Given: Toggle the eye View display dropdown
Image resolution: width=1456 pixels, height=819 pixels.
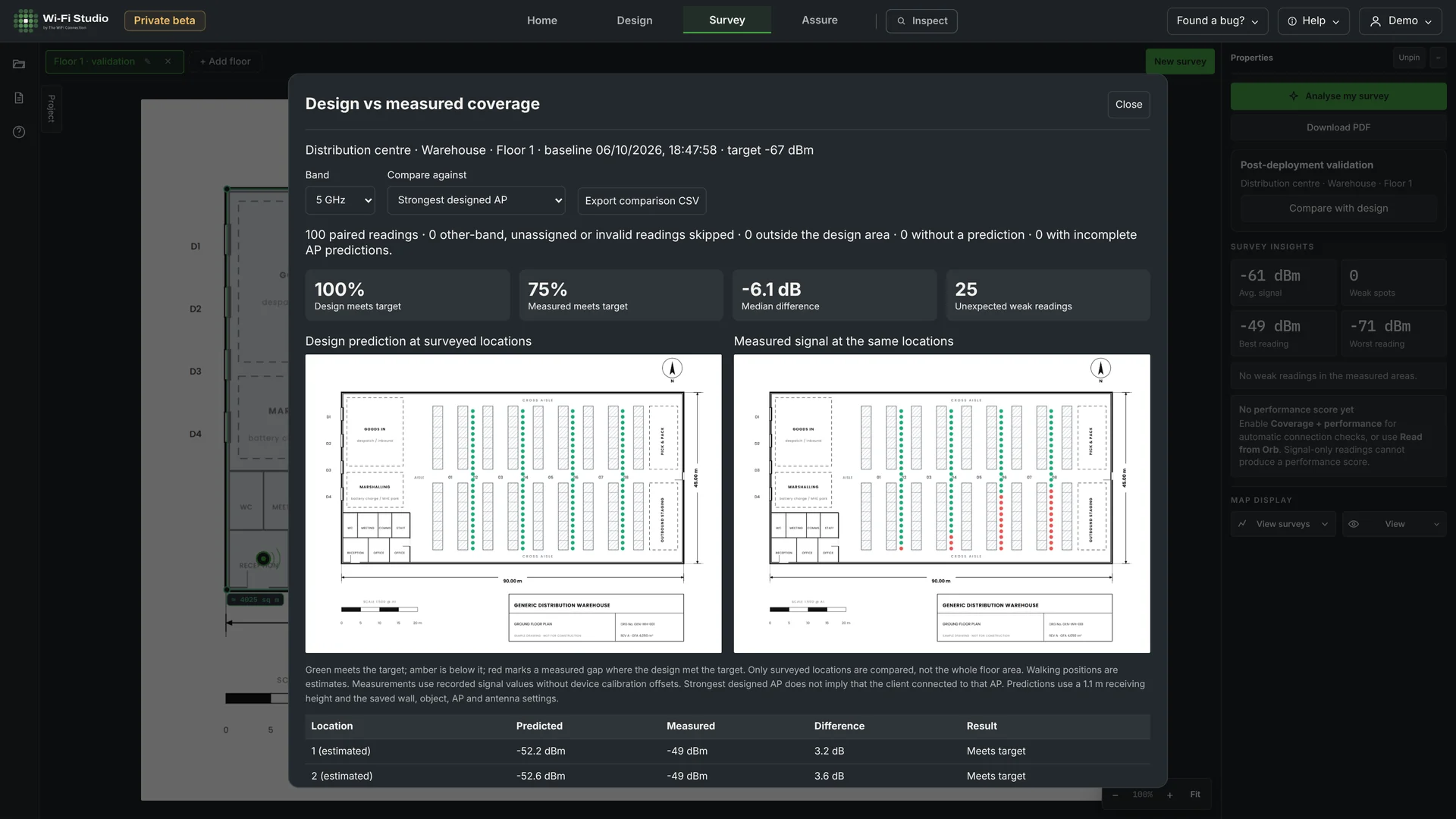Looking at the screenshot, I should pyautogui.click(x=1395, y=524).
